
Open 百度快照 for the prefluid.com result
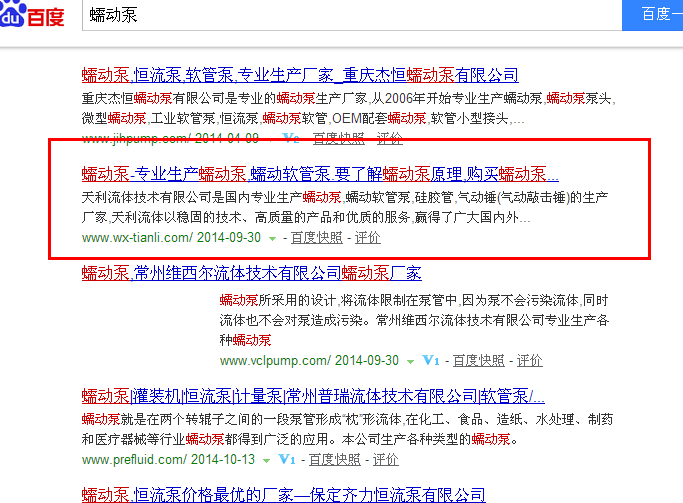335,459
